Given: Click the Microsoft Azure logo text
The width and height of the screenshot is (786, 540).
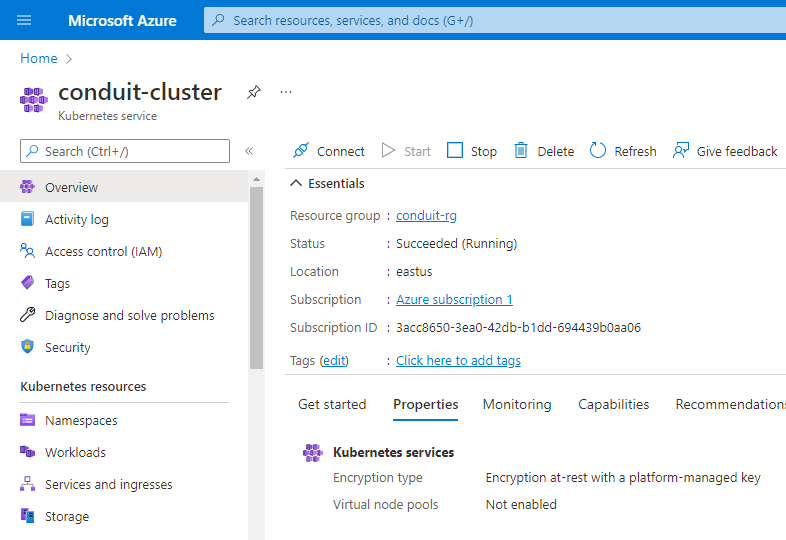Looking at the screenshot, I should tap(122, 21).
